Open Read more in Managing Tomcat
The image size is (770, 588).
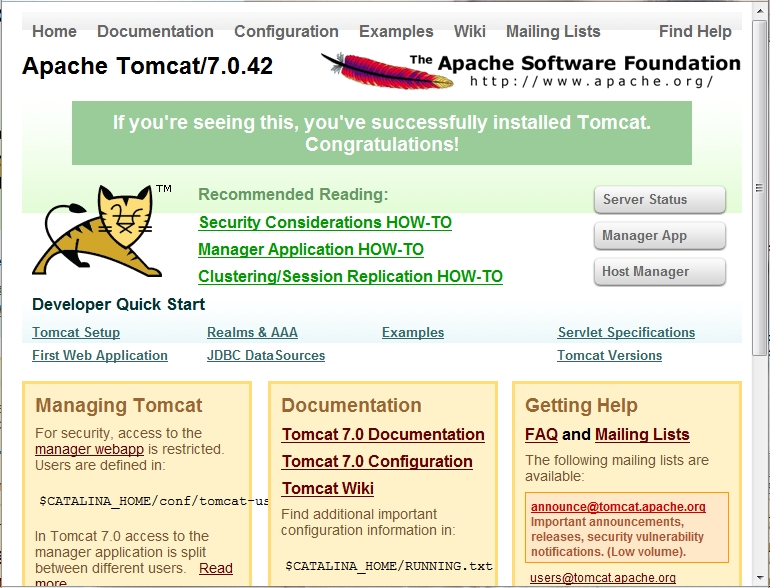[216, 568]
